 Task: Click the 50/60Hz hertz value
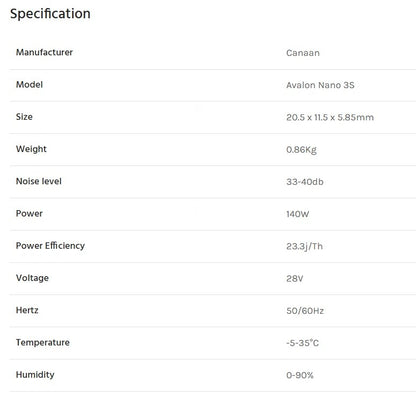[x=305, y=311]
